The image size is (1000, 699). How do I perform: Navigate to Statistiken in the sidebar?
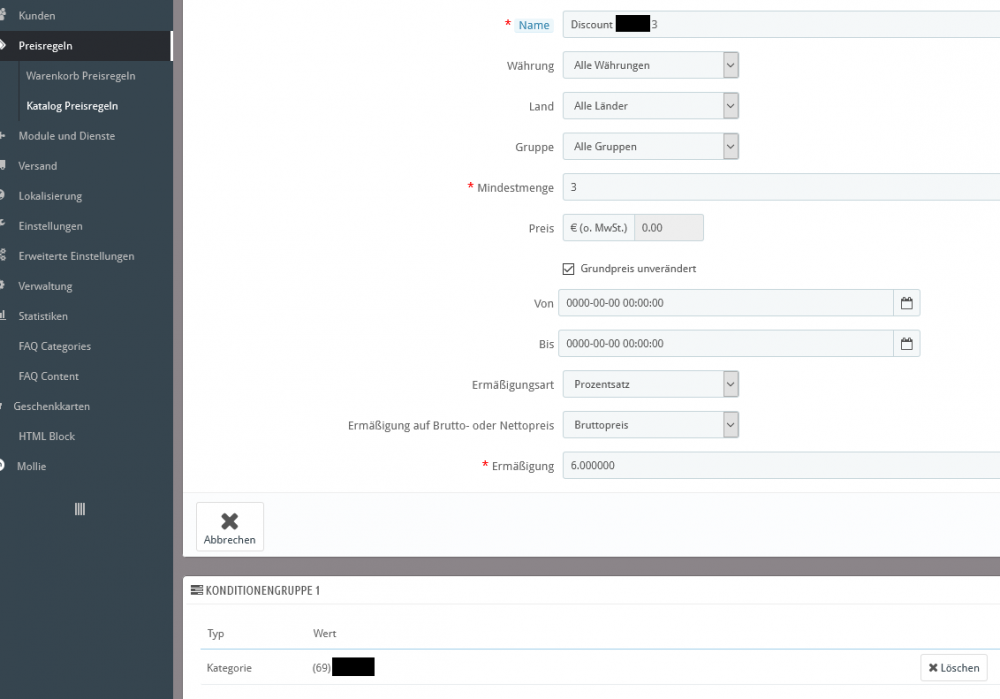coord(43,316)
